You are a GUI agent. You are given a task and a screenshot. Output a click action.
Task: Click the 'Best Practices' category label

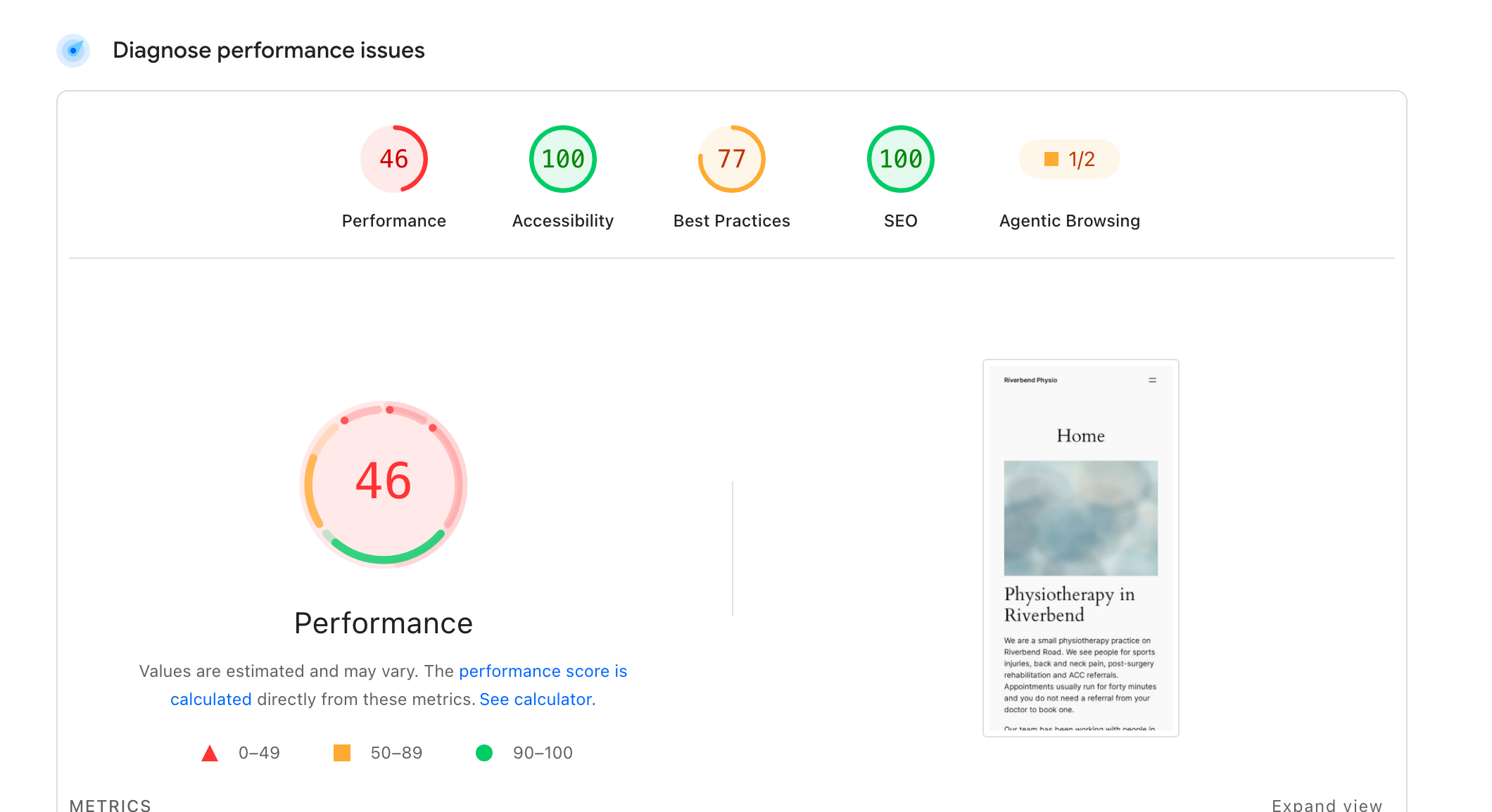[x=732, y=221]
